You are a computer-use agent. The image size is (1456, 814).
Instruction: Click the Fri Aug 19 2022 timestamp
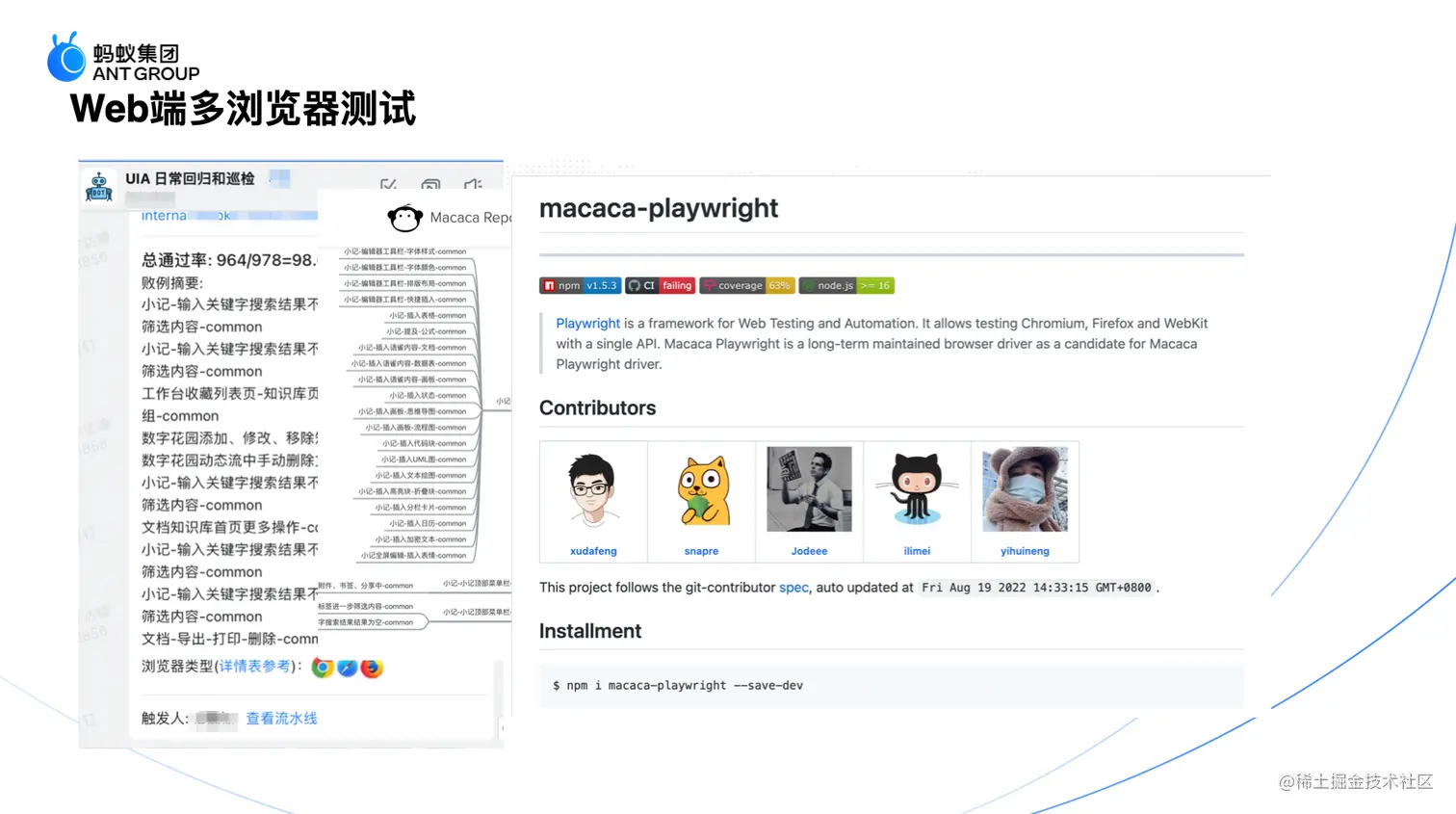[x=1036, y=588]
